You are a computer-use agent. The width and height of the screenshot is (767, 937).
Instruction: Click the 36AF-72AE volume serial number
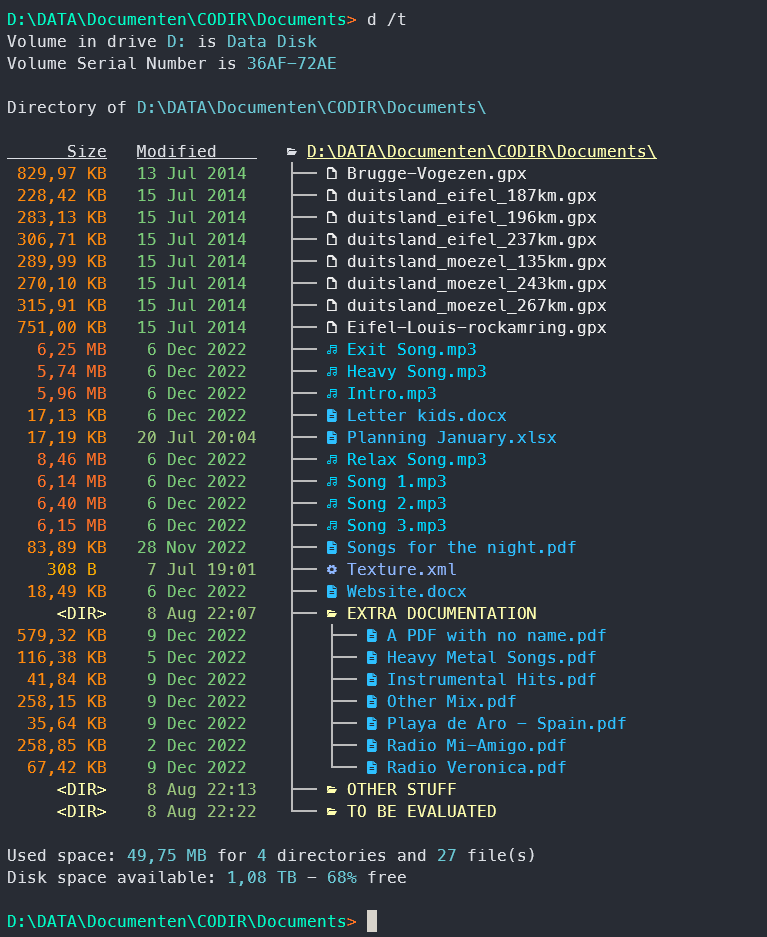[x=291, y=64]
